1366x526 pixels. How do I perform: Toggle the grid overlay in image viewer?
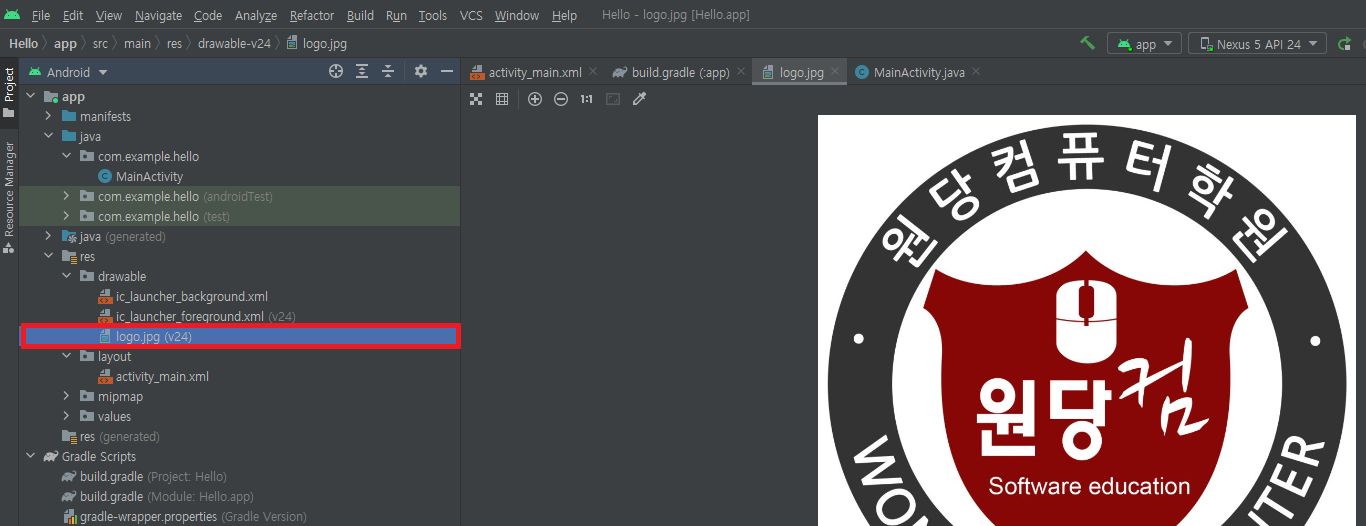pyautogui.click(x=502, y=99)
